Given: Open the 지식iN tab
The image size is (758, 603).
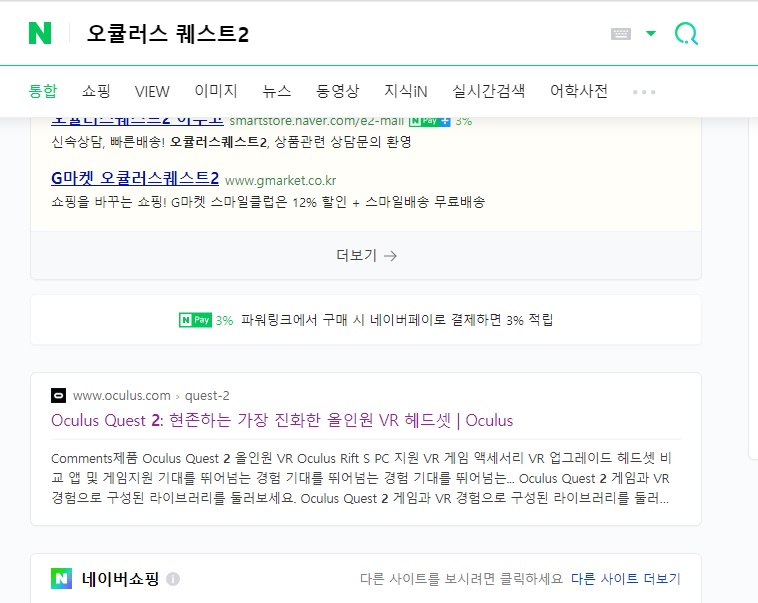Looking at the screenshot, I should 406,91.
